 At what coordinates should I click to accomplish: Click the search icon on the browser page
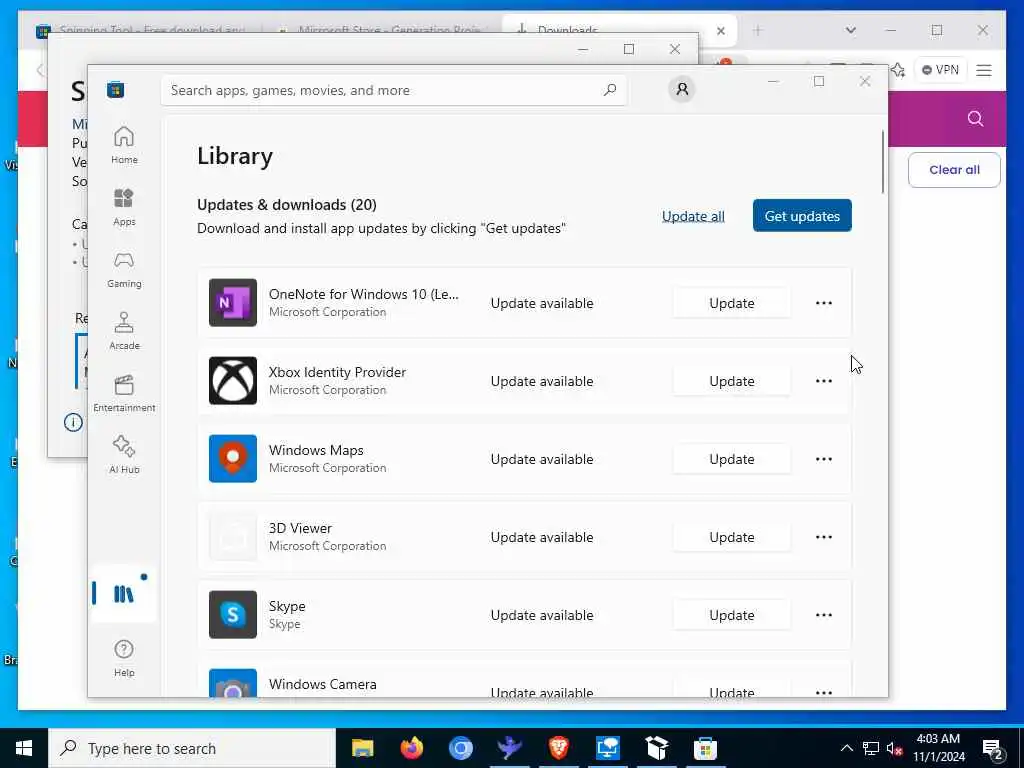click(975, 118)
